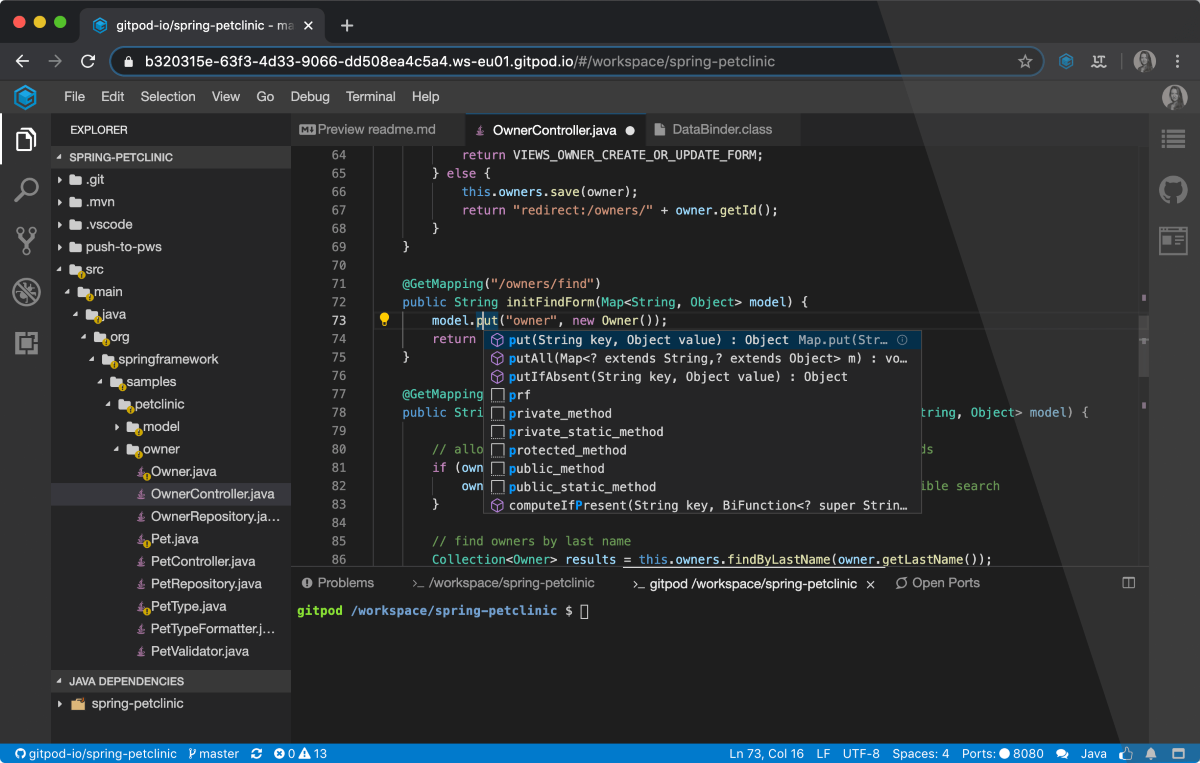Click the synchronize changes icon in status bar
Screen dimensions: 1200x763
coord(257,753)
